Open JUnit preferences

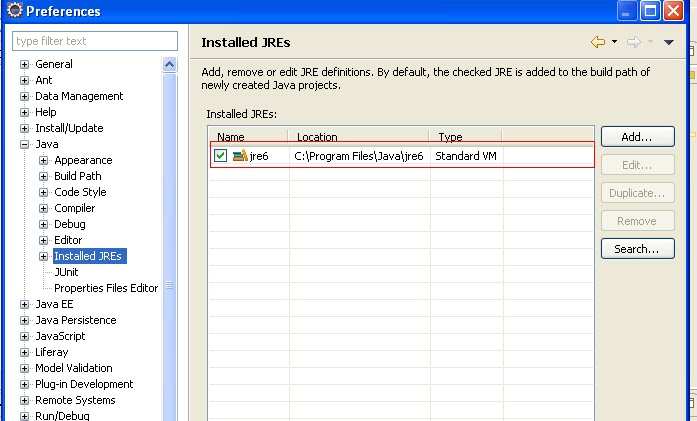(x=66, y=272)
